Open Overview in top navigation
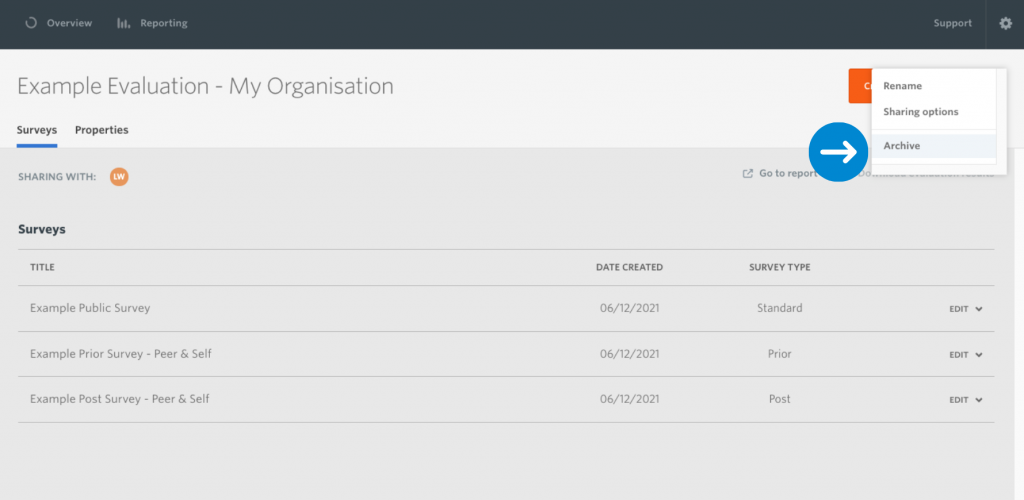Viewport: 1024px width, 500px height. 69,23
